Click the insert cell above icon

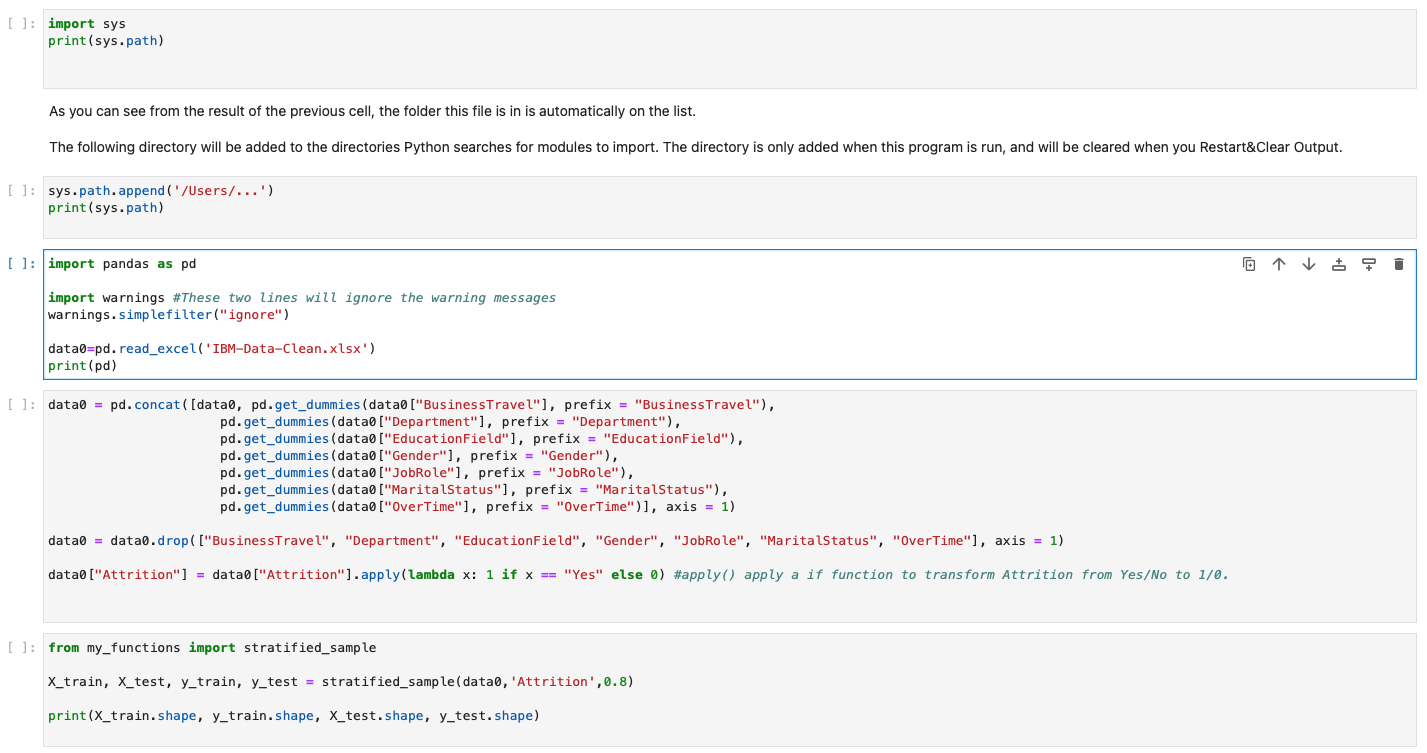[x=1339, y=264]
